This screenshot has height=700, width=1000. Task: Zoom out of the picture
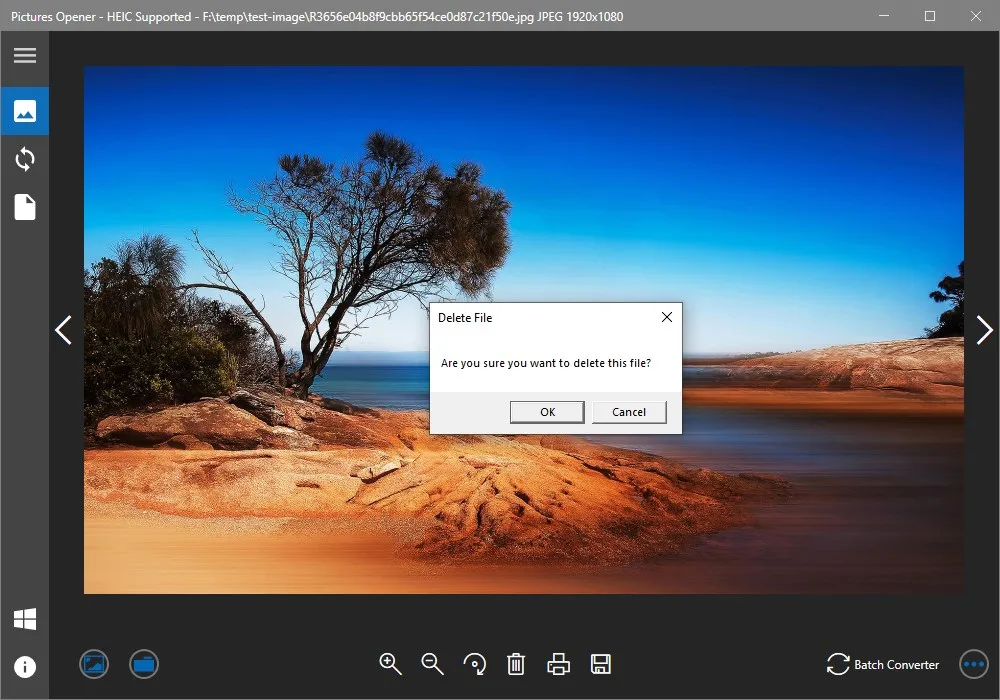pyautogui.click(x=432, y=664)
